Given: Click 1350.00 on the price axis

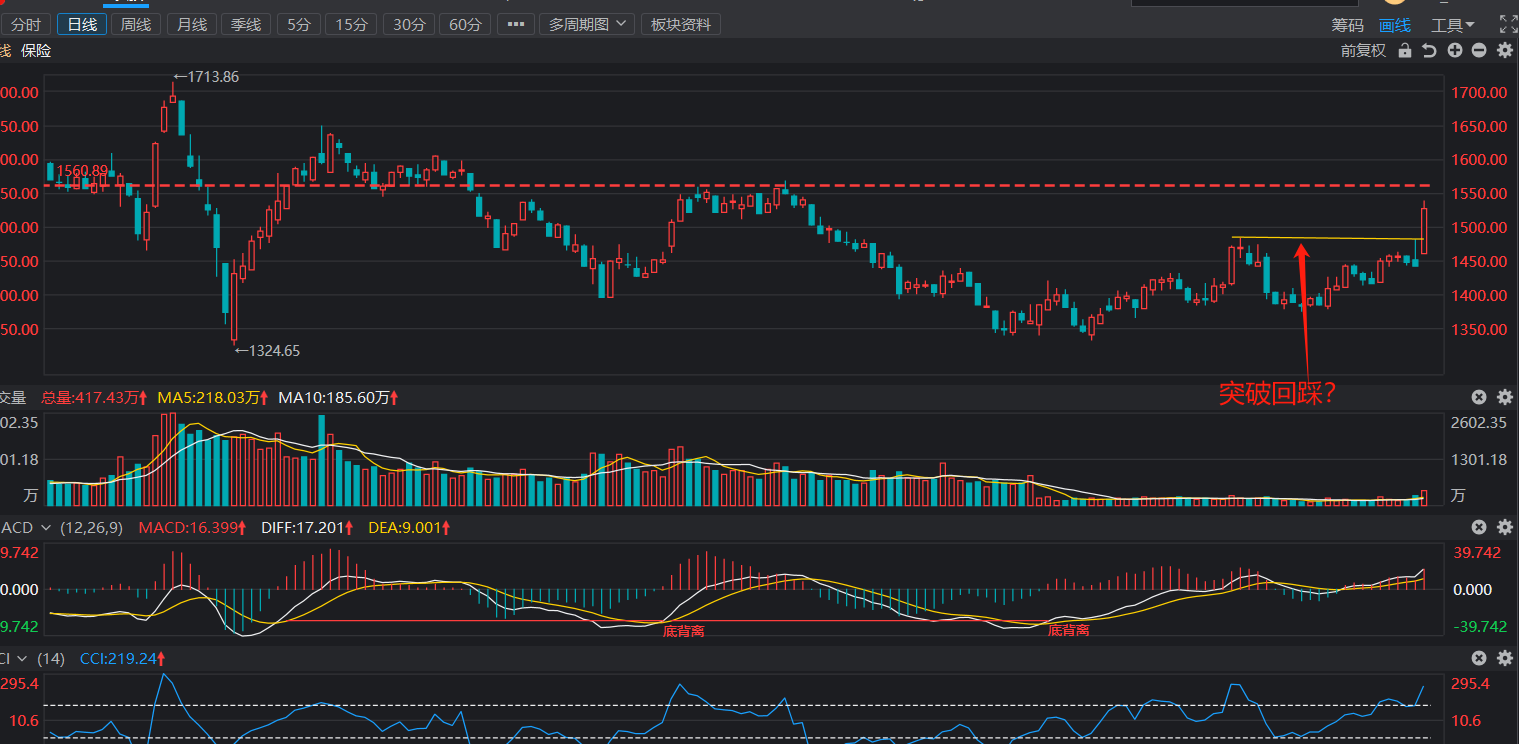Looking at the screenshot, I should pos(1480,329).
